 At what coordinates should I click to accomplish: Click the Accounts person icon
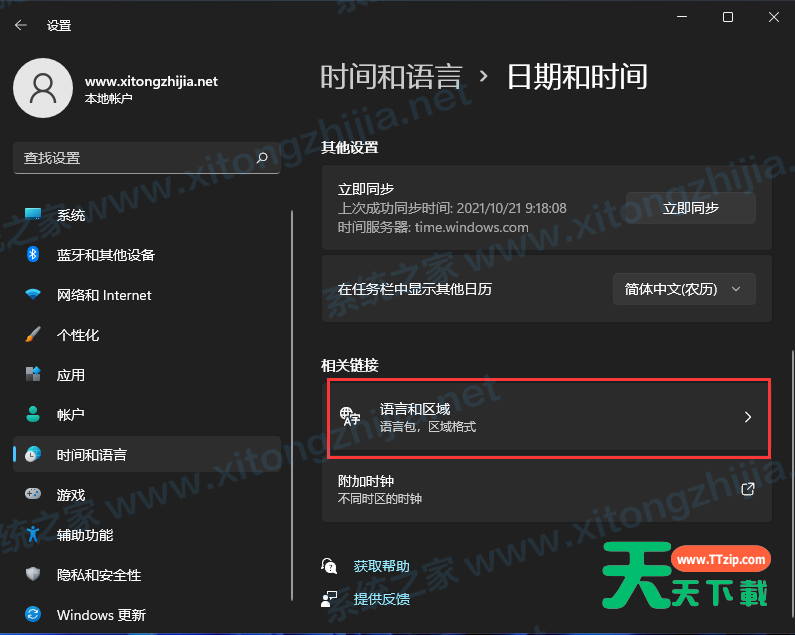click(x=33, y=414)
